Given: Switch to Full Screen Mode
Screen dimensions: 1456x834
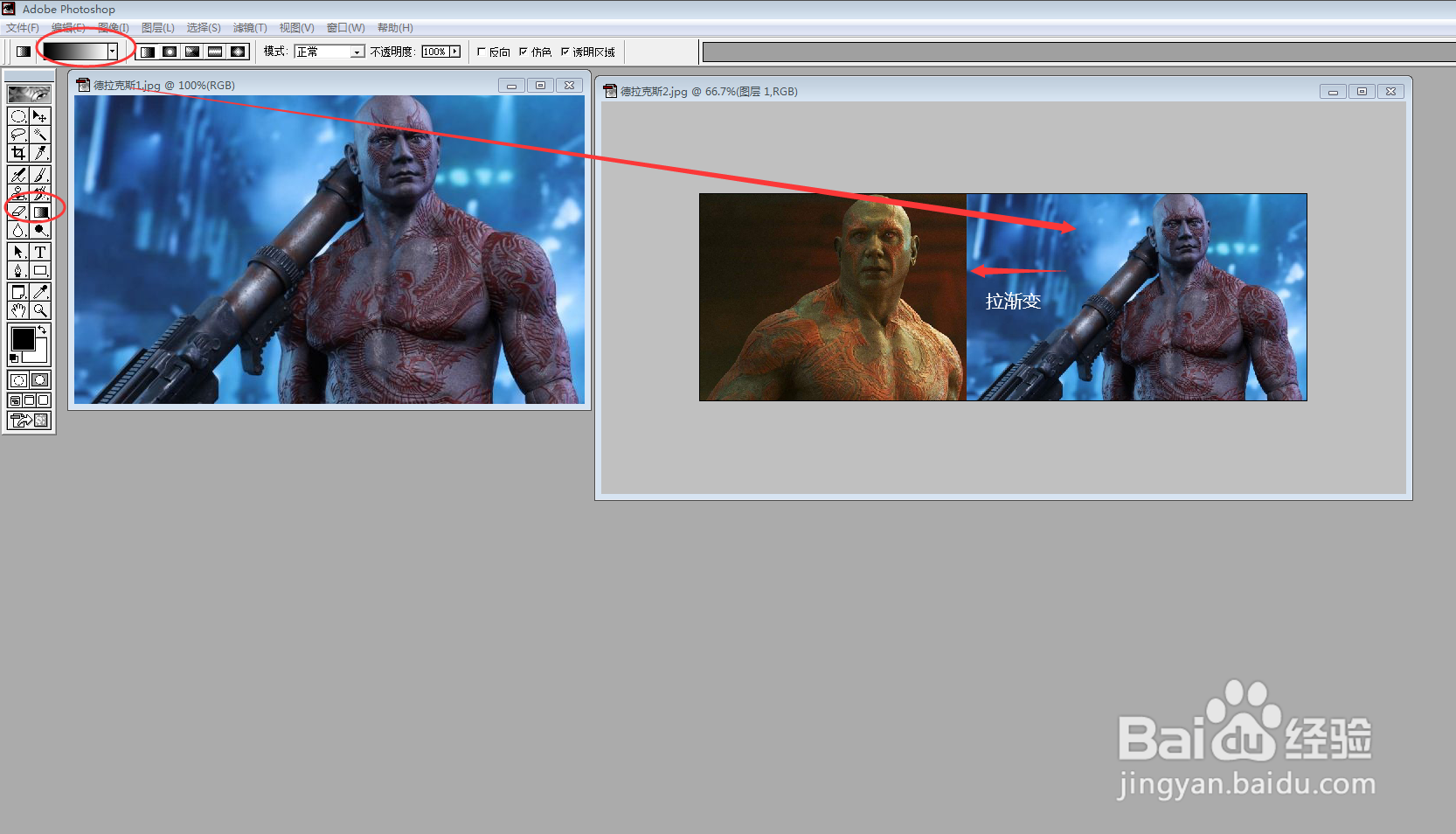Looking at the screenshot, I should coord(43,400).
